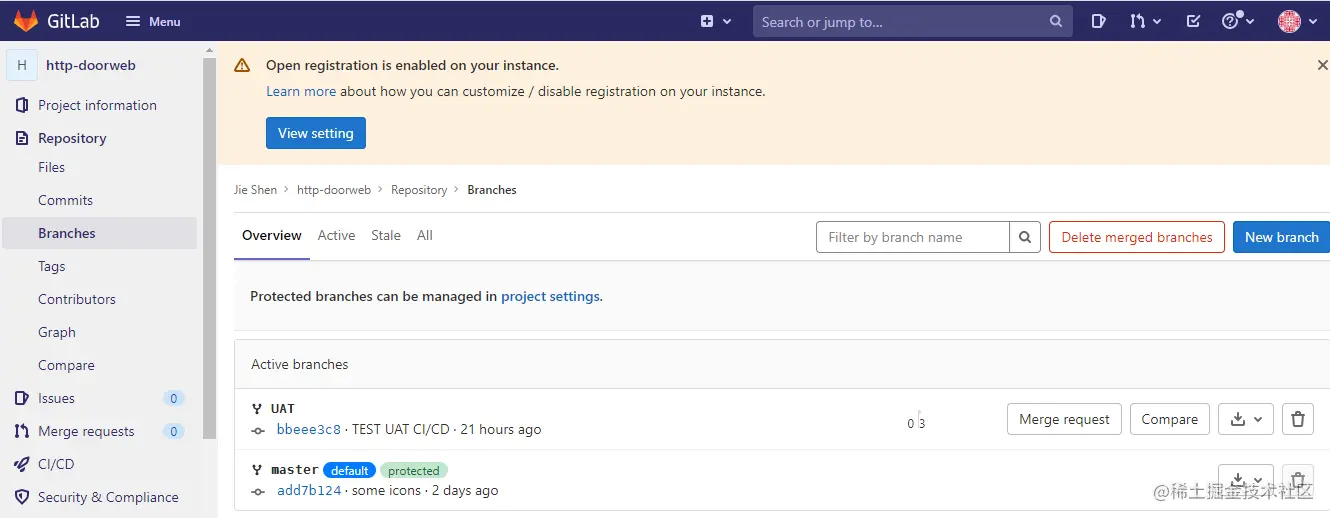Screen dimensions: 1330x518
Task: Open the user avatar profile menu
Action: tap(1297, 21)
